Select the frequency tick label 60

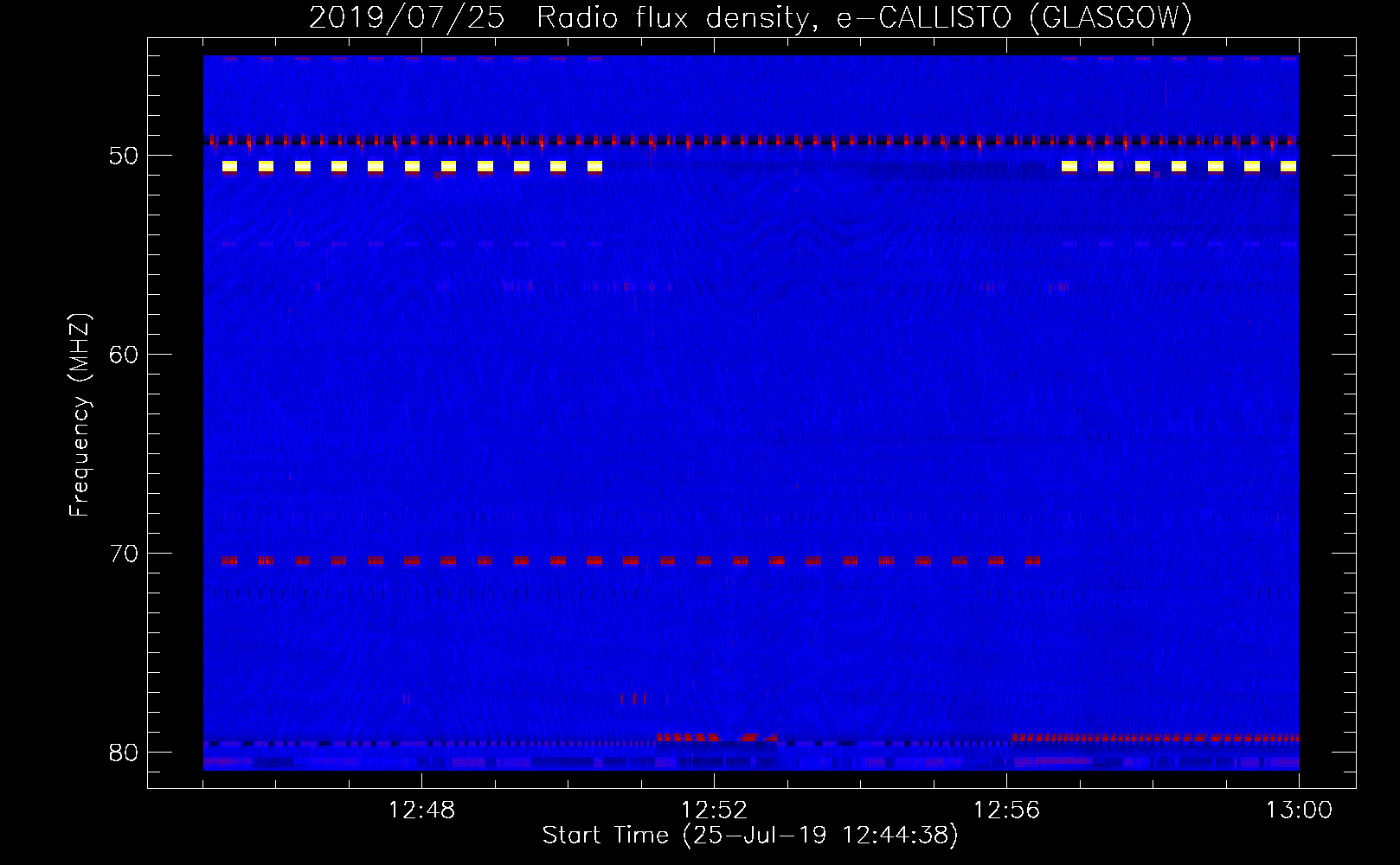pyautogui.click(x=124, y=355)
